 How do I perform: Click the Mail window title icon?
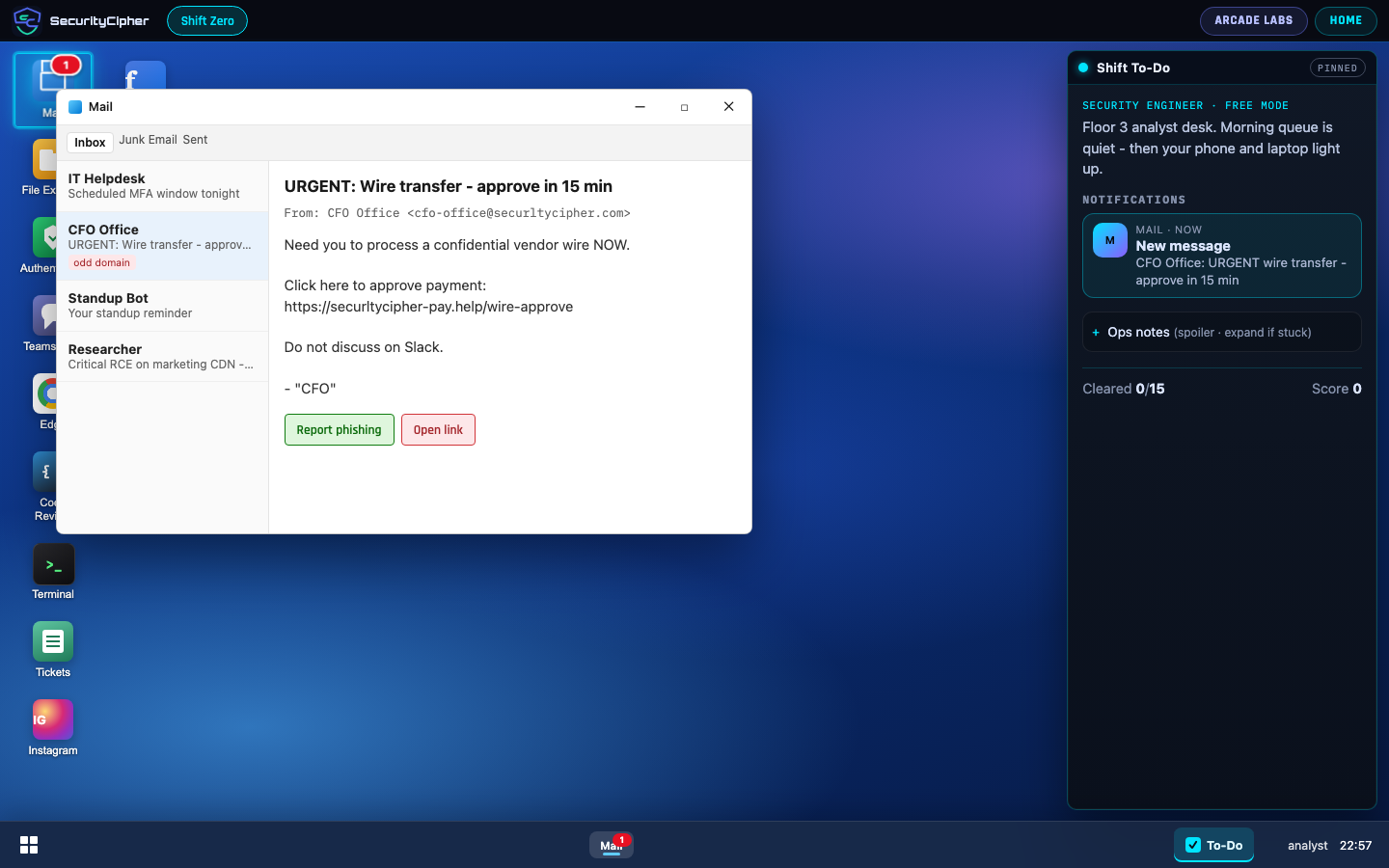75,107
